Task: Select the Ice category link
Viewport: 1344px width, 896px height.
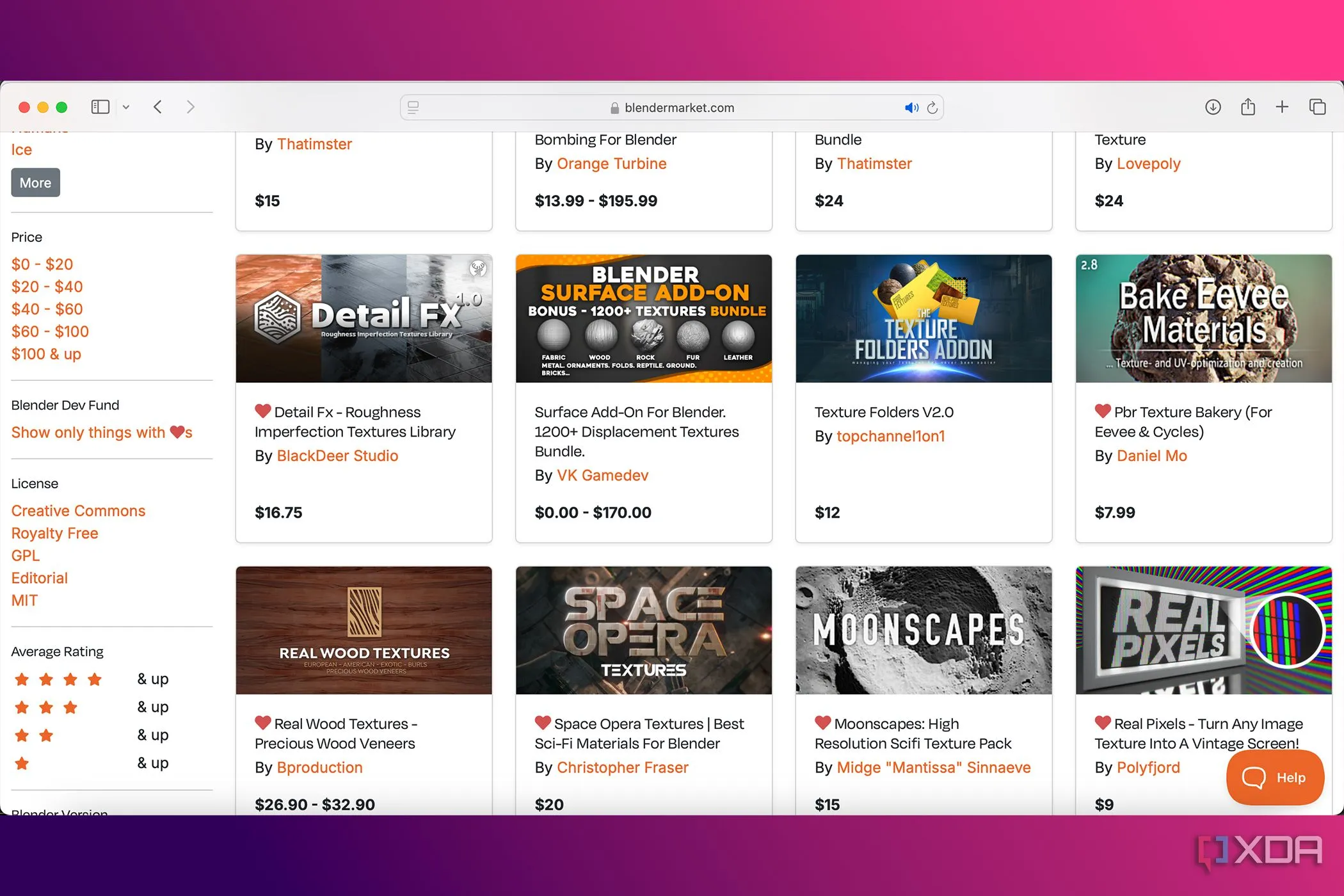Action: (22, 150)
